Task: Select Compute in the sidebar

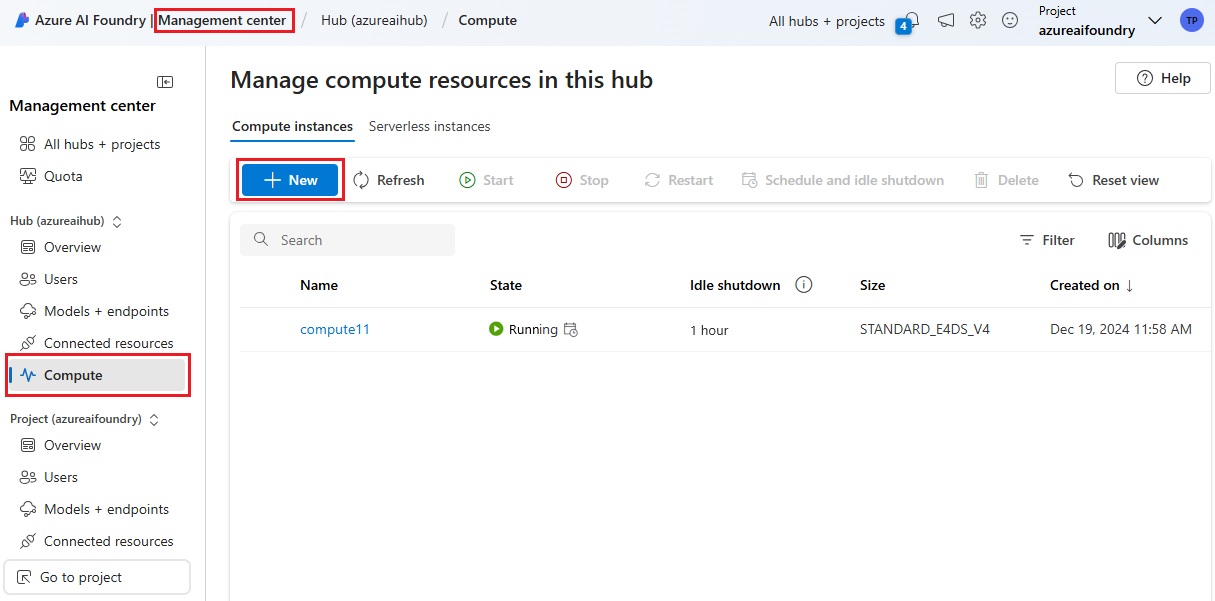Action: 97,375
